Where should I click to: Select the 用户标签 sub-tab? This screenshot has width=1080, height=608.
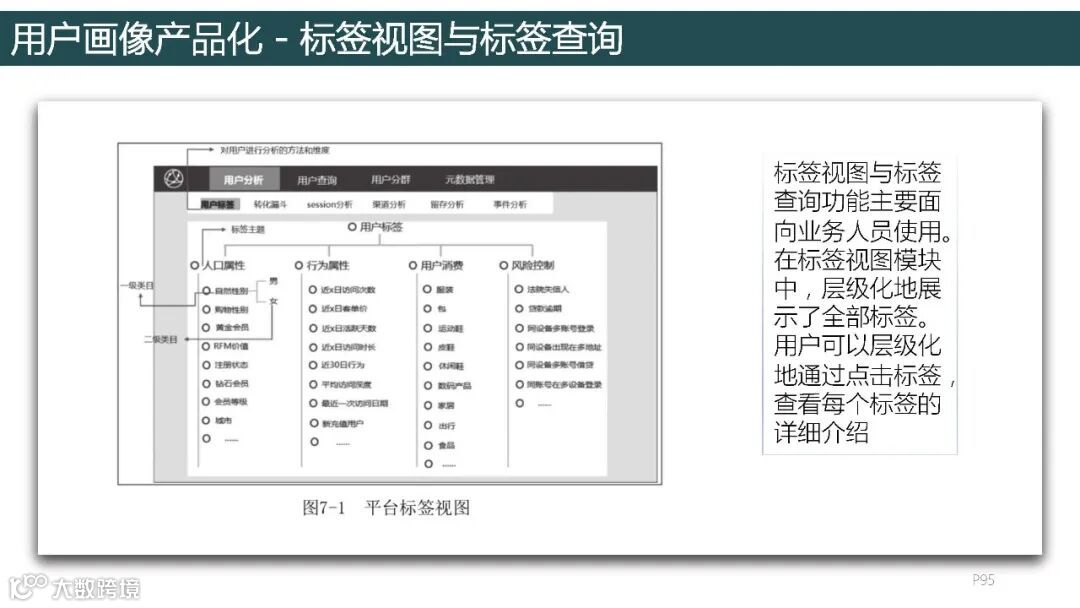(x=218, y=205)
